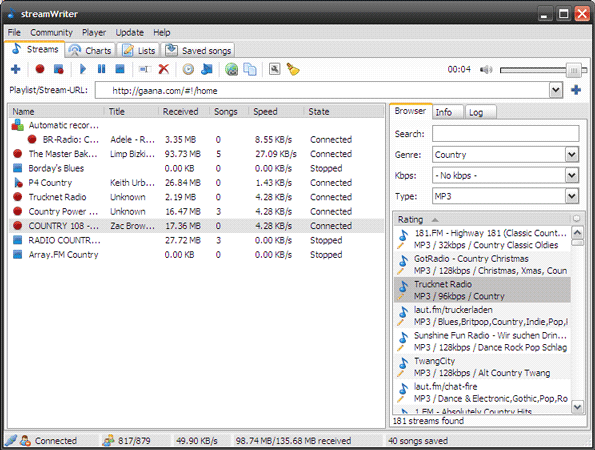Open the Player menu
The image size is (595, 450).
pyautogui.click(x=94, y=33)
